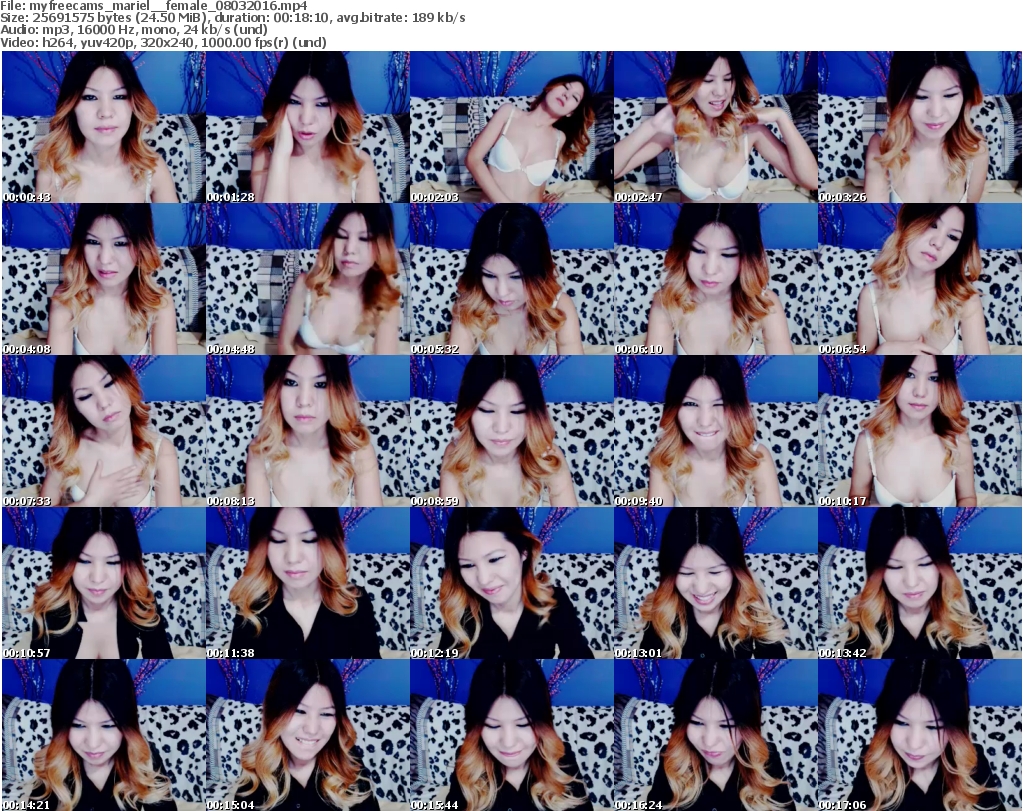Screen dimensions: 1024x811
Task: Click the thumbnail timestamped 00:00:43
Action: pos(103,127)
